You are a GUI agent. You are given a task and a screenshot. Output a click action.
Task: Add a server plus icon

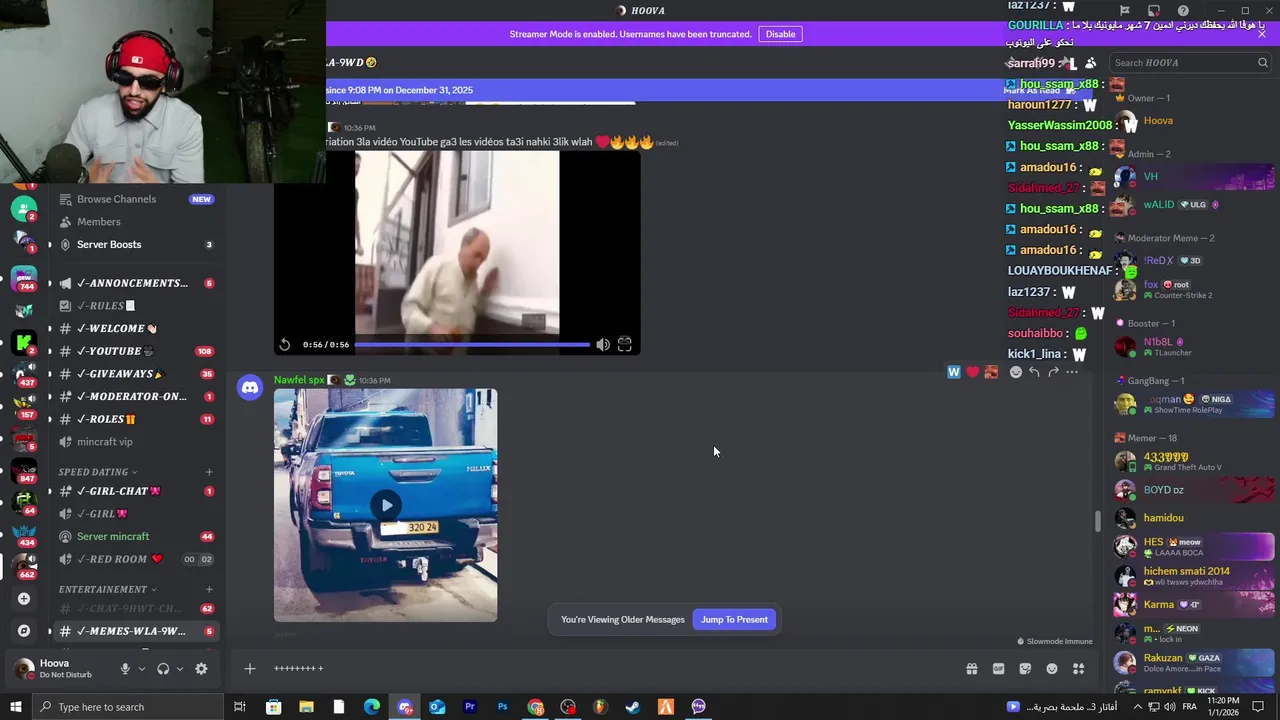24,599
